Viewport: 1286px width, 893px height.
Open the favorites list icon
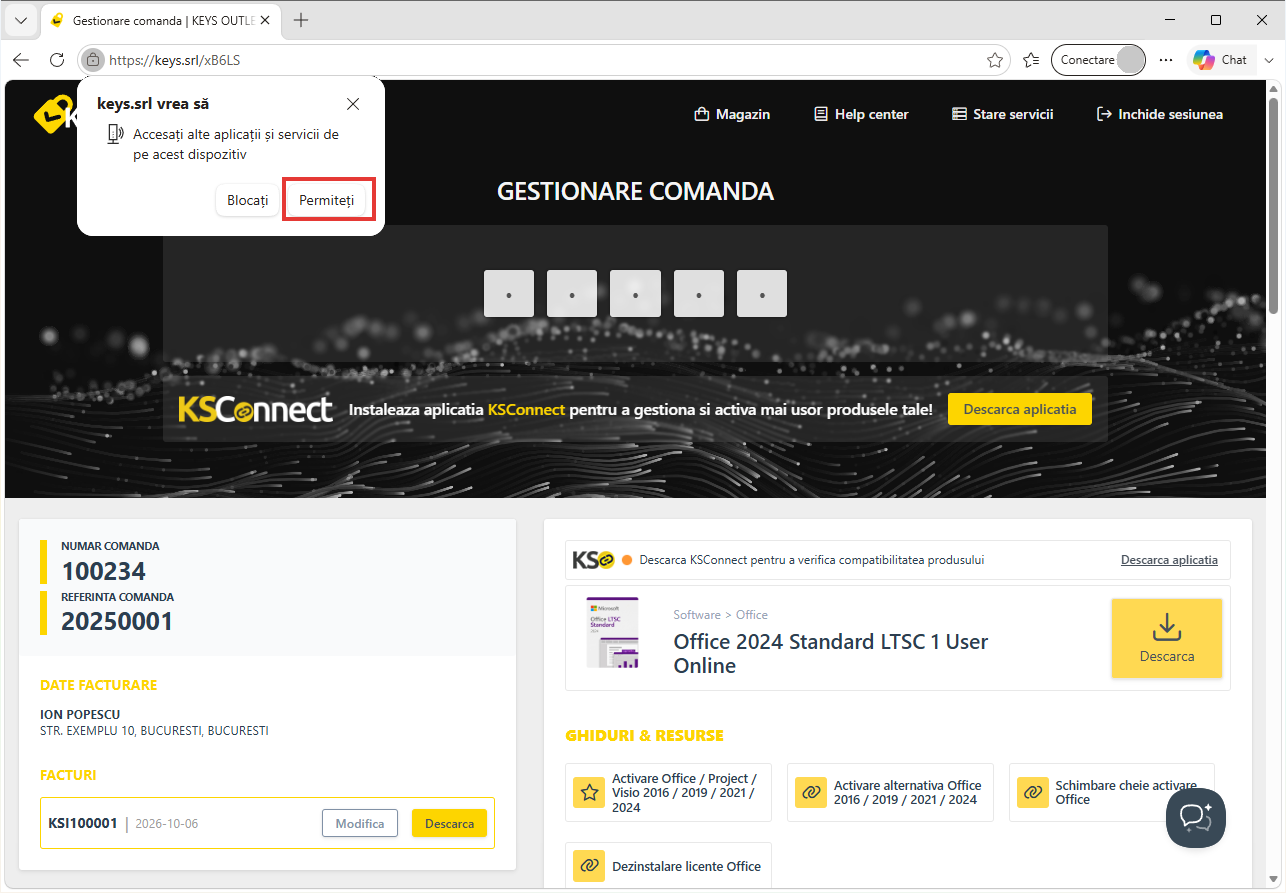(1031, 60)
